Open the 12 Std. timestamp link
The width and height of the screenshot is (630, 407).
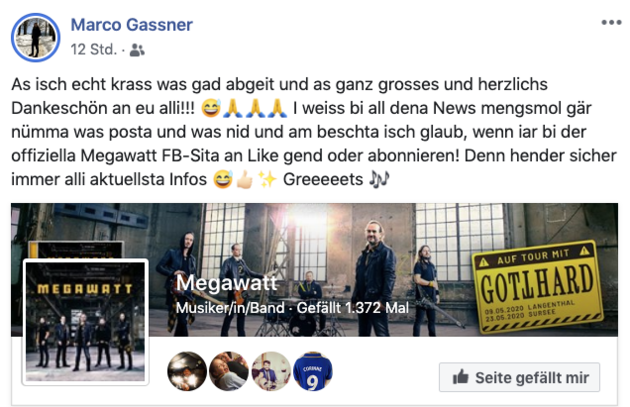tap(94, 50)
